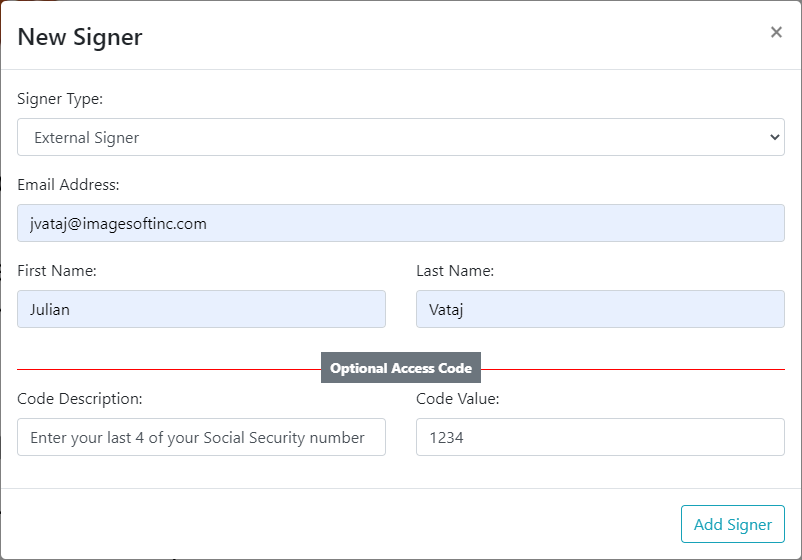The width and height of the screenshot is (802, 560).
Task: Click the New Signer dialog title
Action: pyautogui.click(x=80, y=37)
